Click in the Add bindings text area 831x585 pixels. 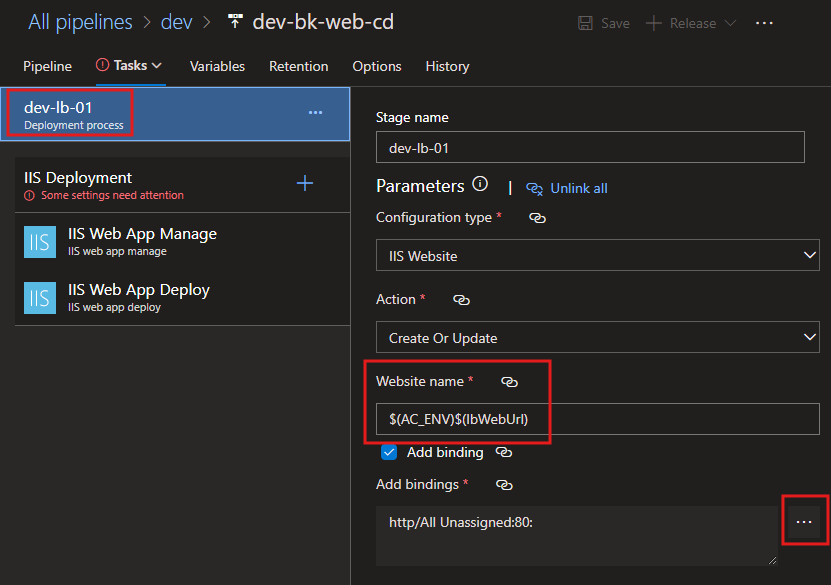pos(577,535)
